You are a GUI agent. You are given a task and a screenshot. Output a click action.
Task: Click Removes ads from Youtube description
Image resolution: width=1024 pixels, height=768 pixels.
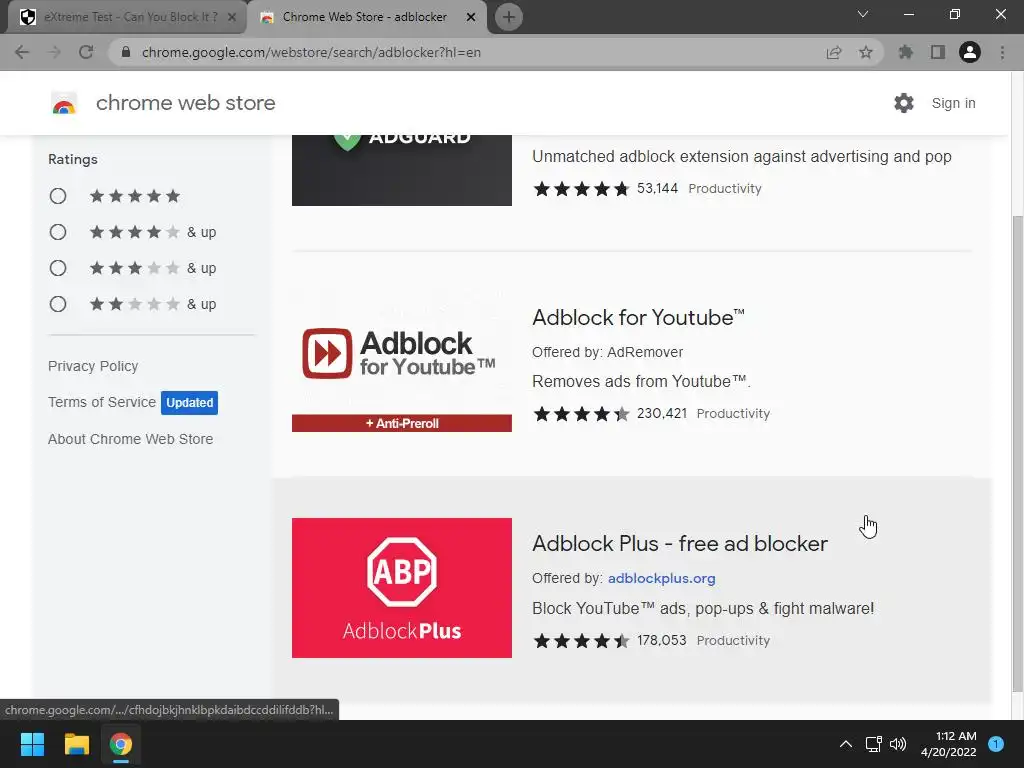(641, 381)
